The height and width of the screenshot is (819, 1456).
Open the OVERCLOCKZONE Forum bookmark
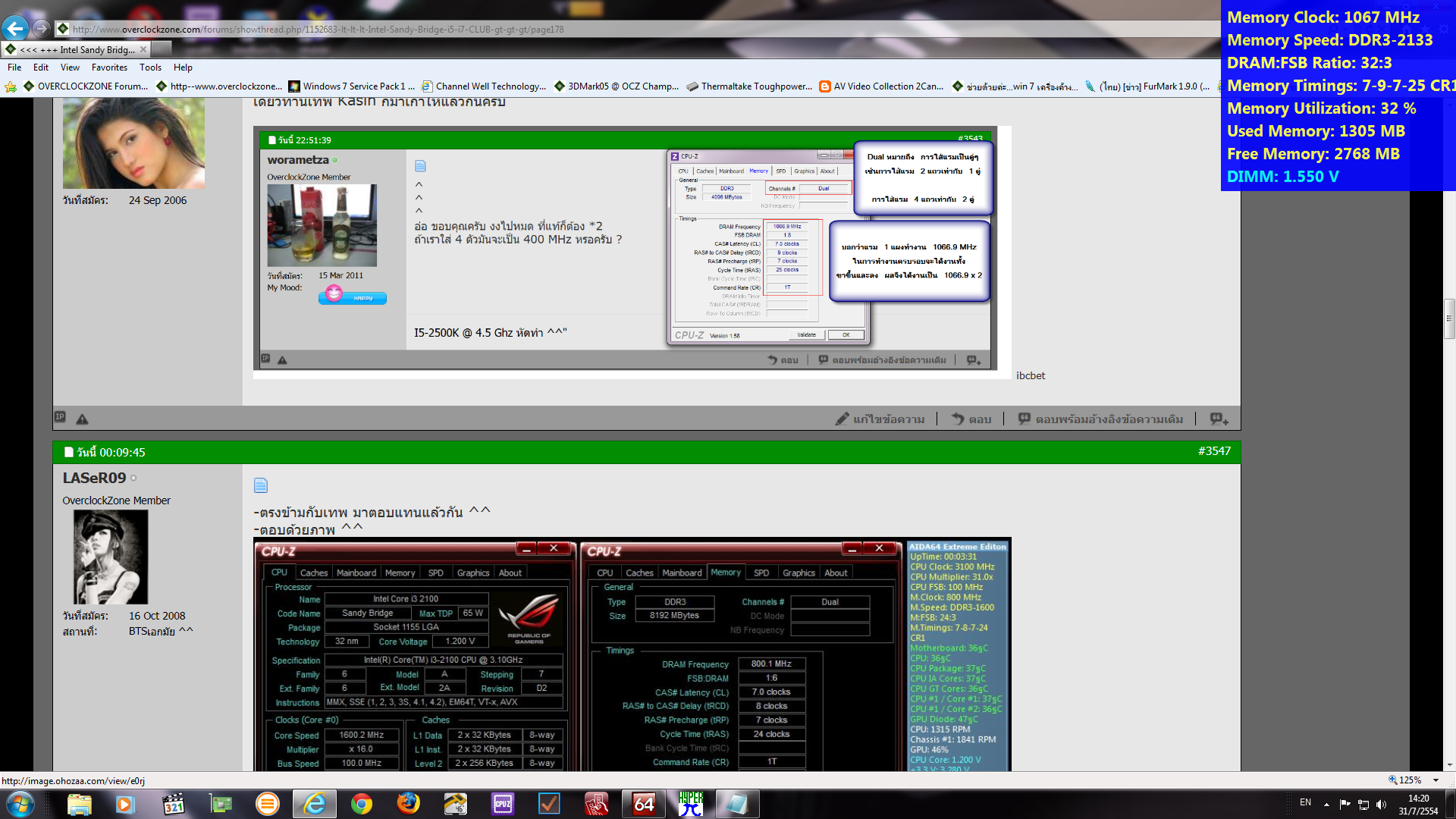point(86,86)
